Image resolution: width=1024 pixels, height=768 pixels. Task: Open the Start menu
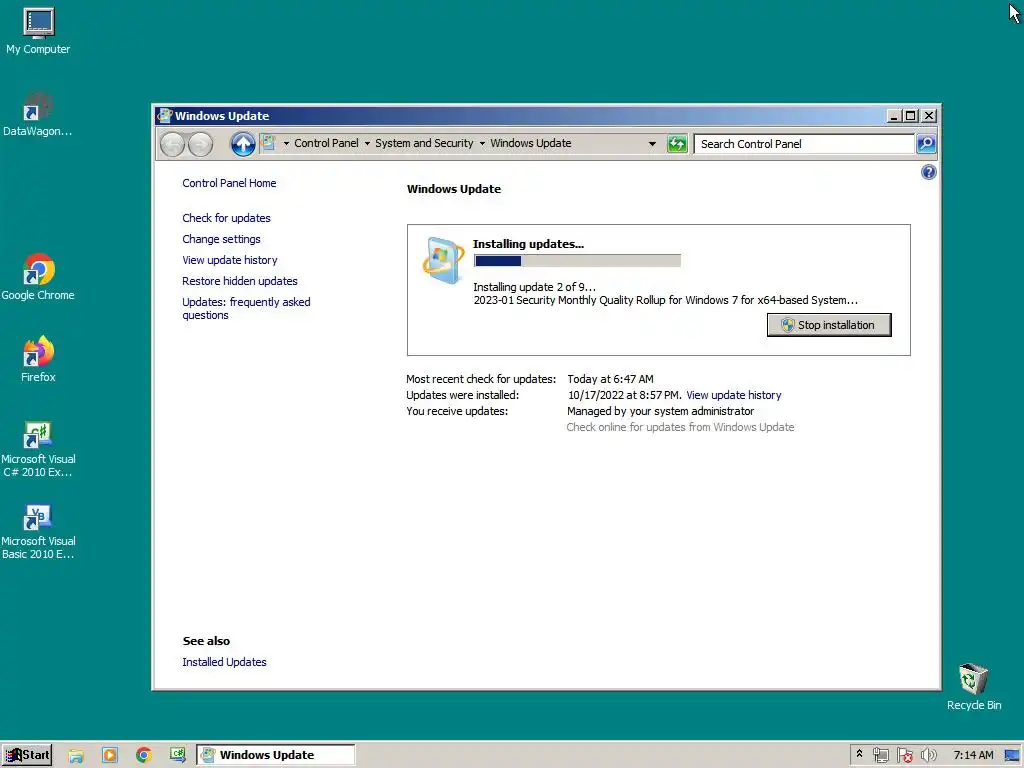pos(27,755)
